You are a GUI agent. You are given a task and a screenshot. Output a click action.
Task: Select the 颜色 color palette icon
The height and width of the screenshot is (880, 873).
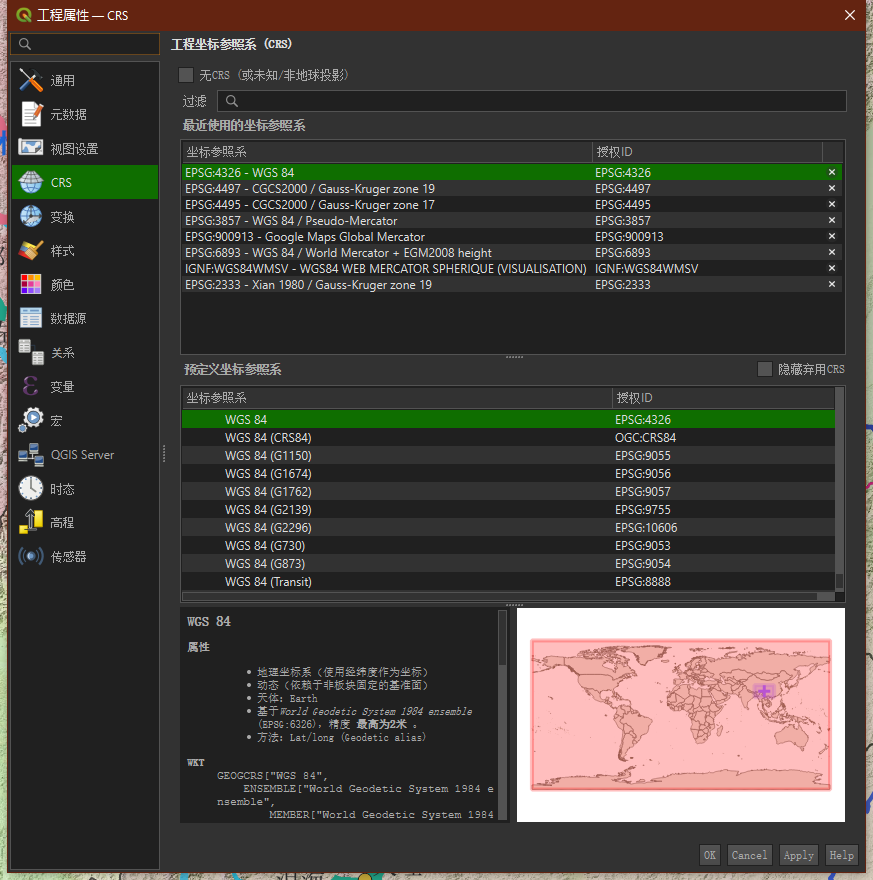tap(31, 285)
